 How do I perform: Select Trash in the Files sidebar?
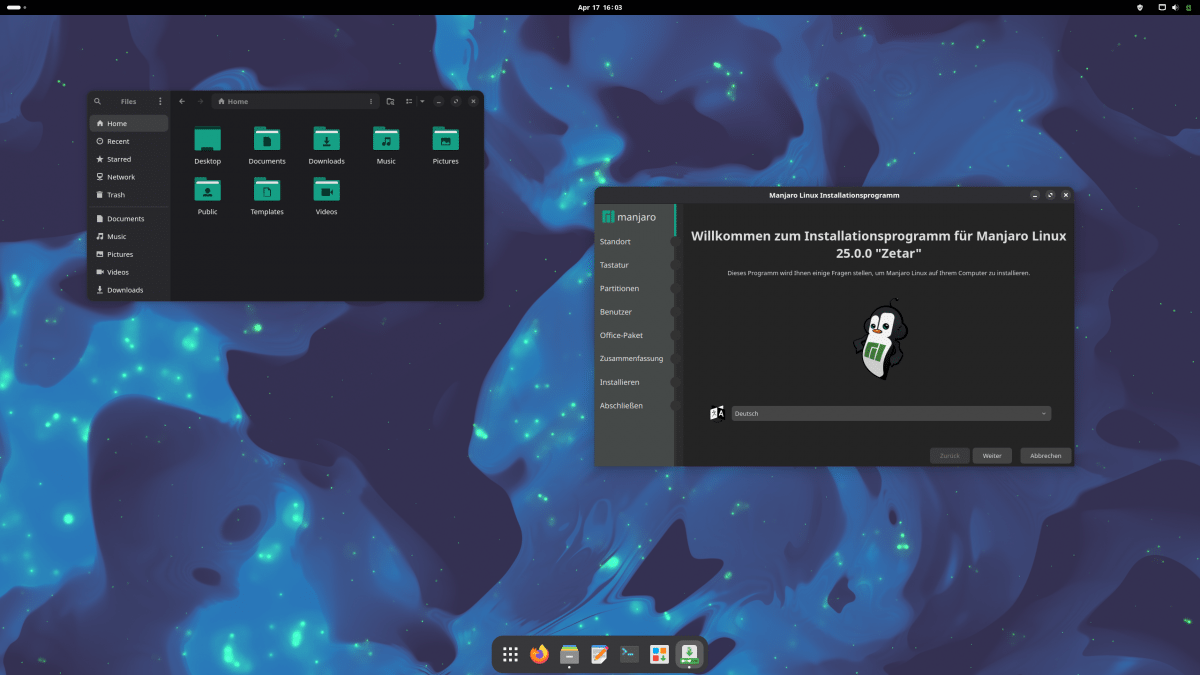pos(116,195)
